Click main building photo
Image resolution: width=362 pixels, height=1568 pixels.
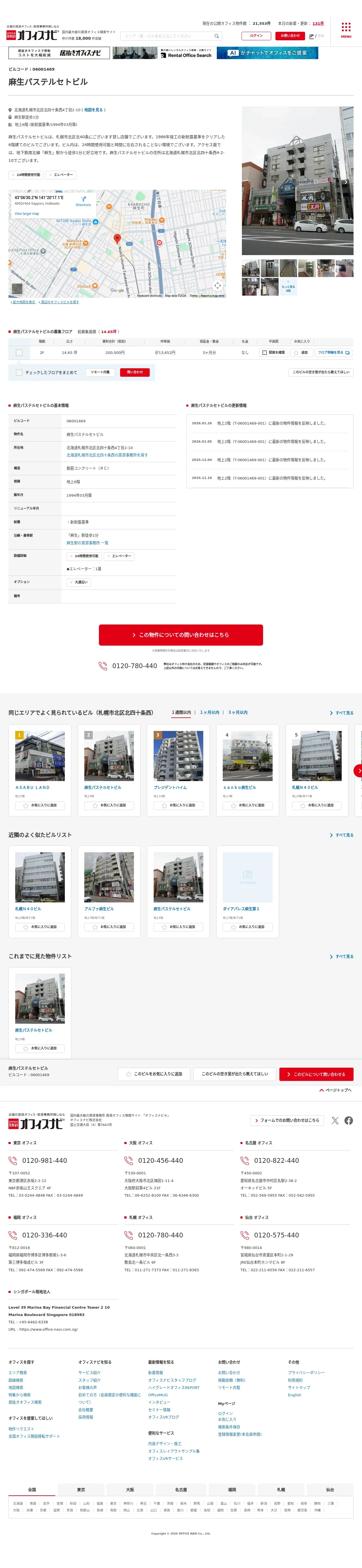tap(297, 181)
